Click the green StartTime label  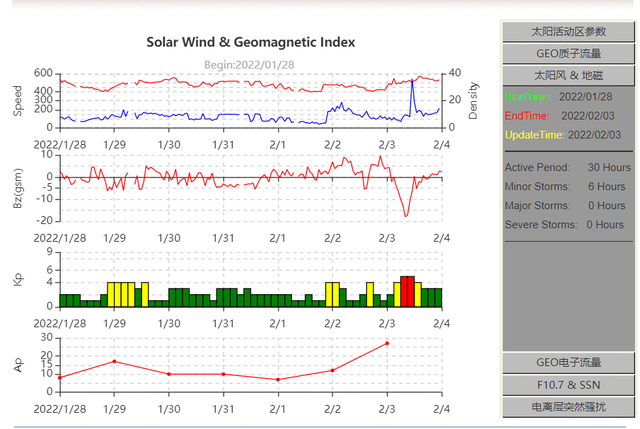click(x=527, y=97)
